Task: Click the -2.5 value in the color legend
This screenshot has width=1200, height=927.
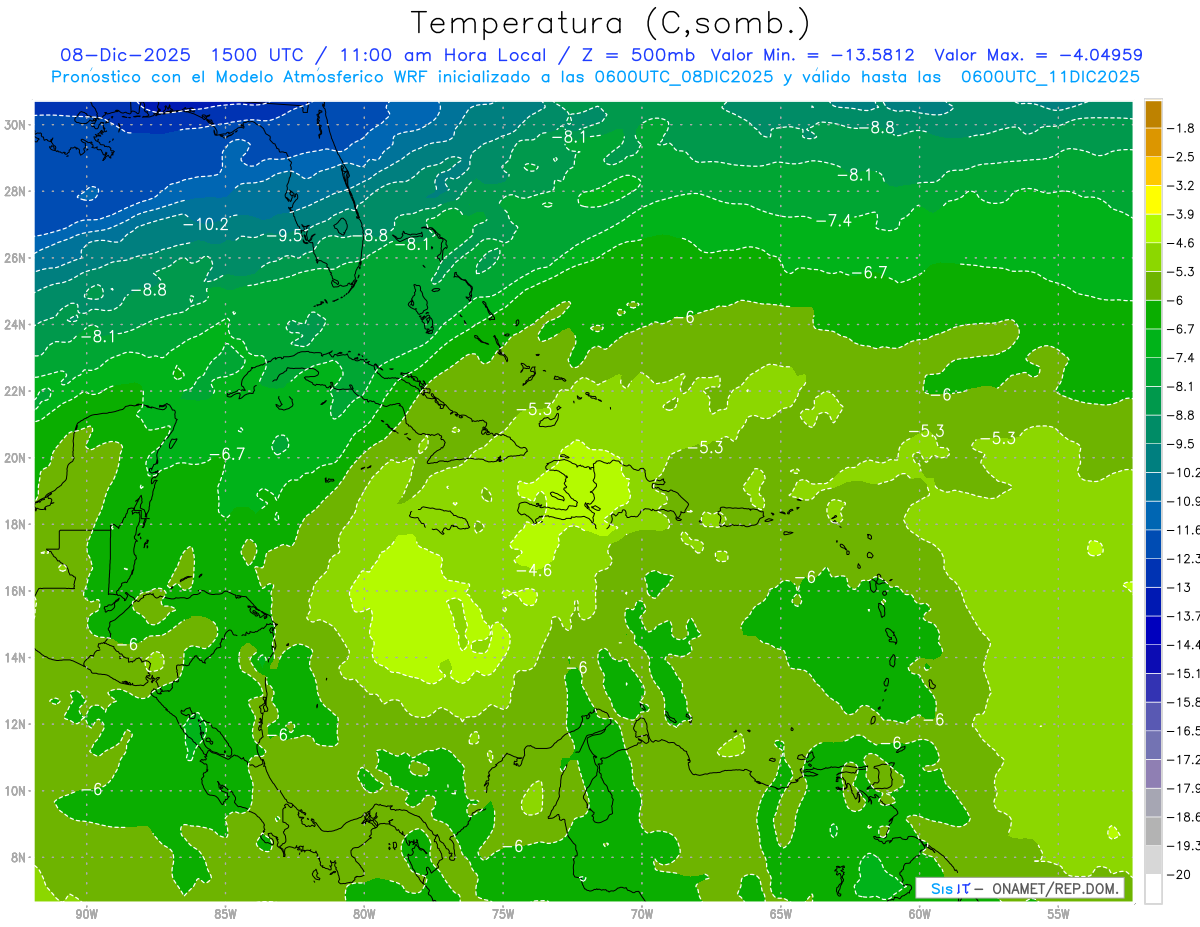Action: 1180,157
